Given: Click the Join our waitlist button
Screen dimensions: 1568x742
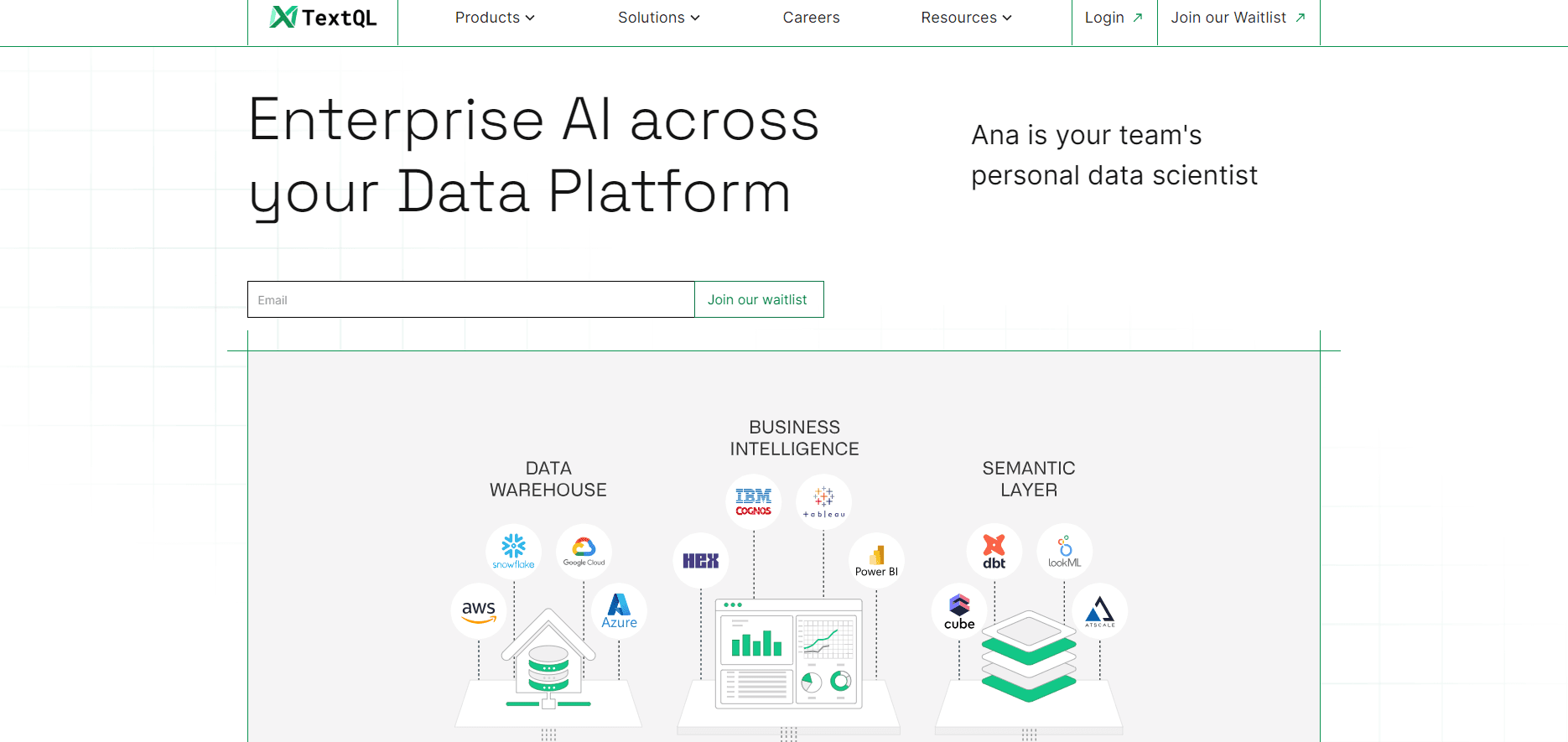Looking at the screenshot, I should 759,299.
